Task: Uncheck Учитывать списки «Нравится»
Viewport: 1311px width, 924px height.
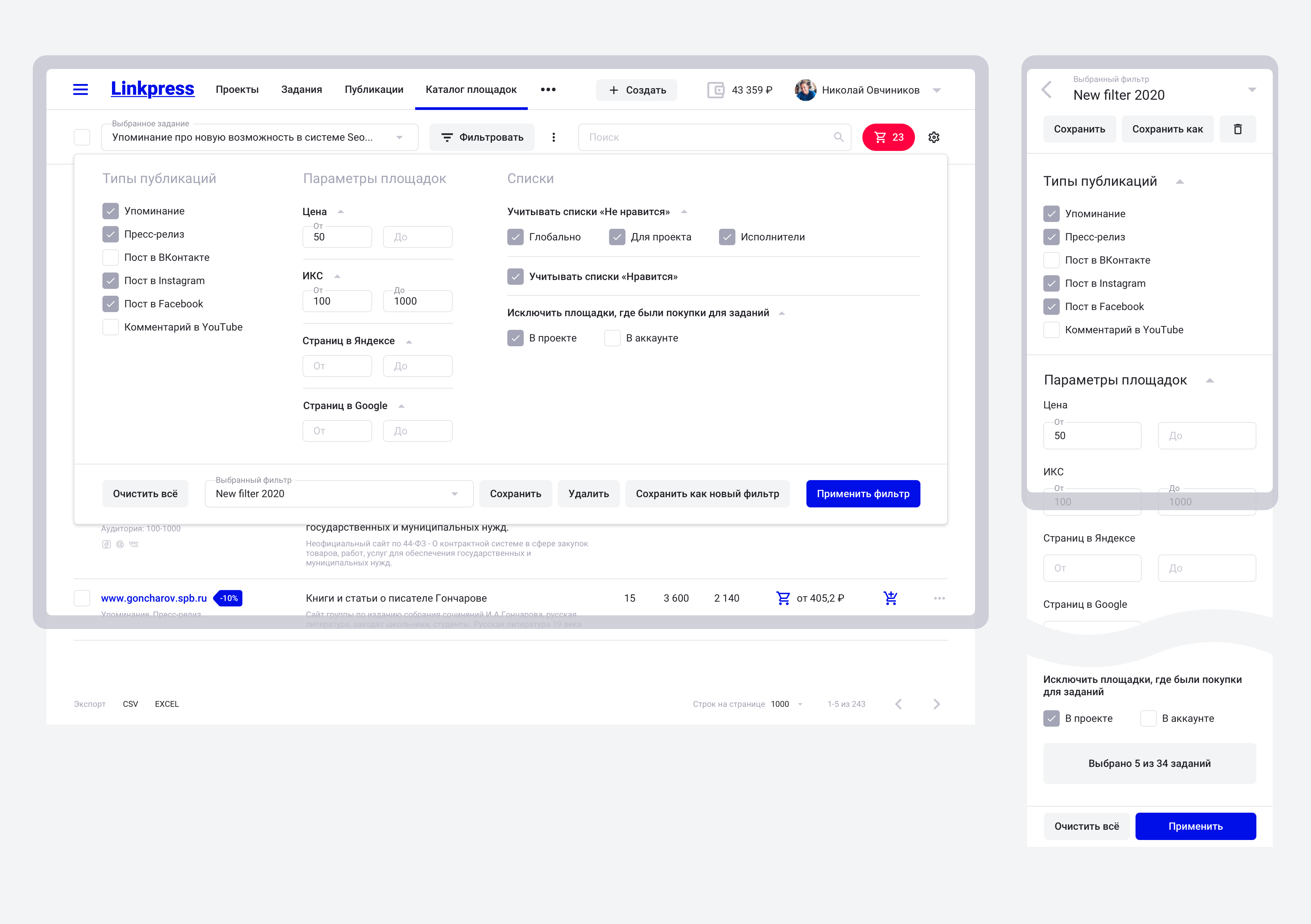Action: [515, 277]
